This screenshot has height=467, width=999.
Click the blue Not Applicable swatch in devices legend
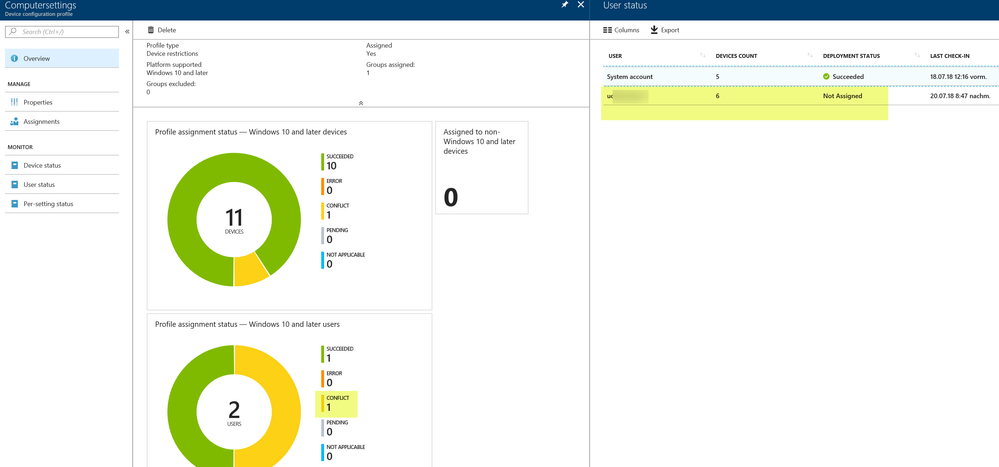coord(322,260)
